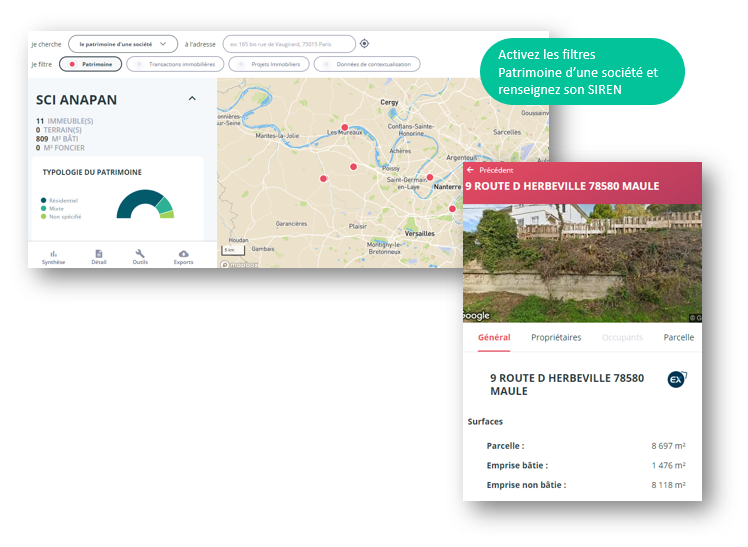The width and height of the screenshot is (748, 547).
Task: Open the Détail document icon
Action: pyautogui.click(x=99, y=254)
